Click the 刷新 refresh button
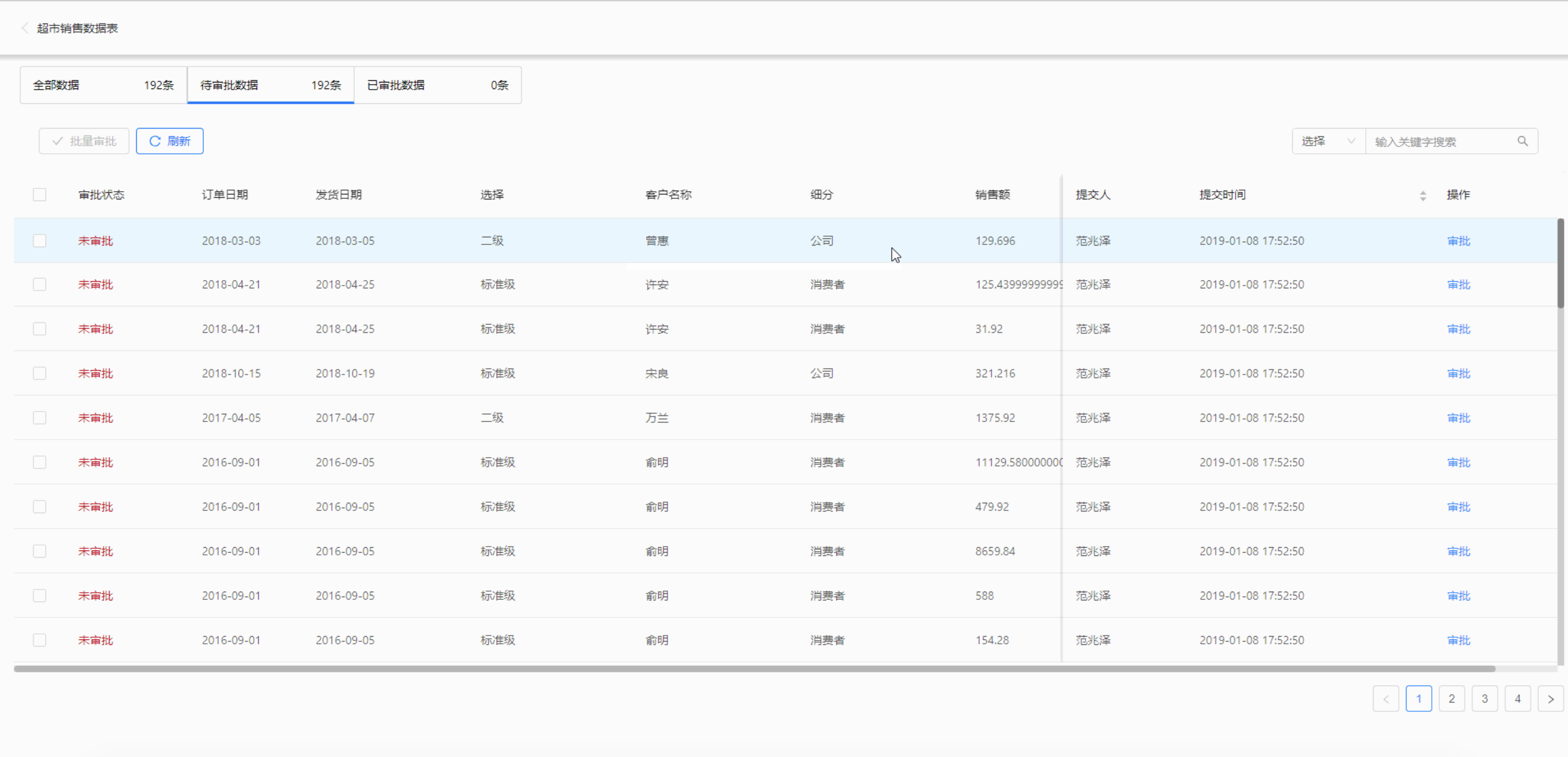1568x757 pixels. [x=169, y=141]
